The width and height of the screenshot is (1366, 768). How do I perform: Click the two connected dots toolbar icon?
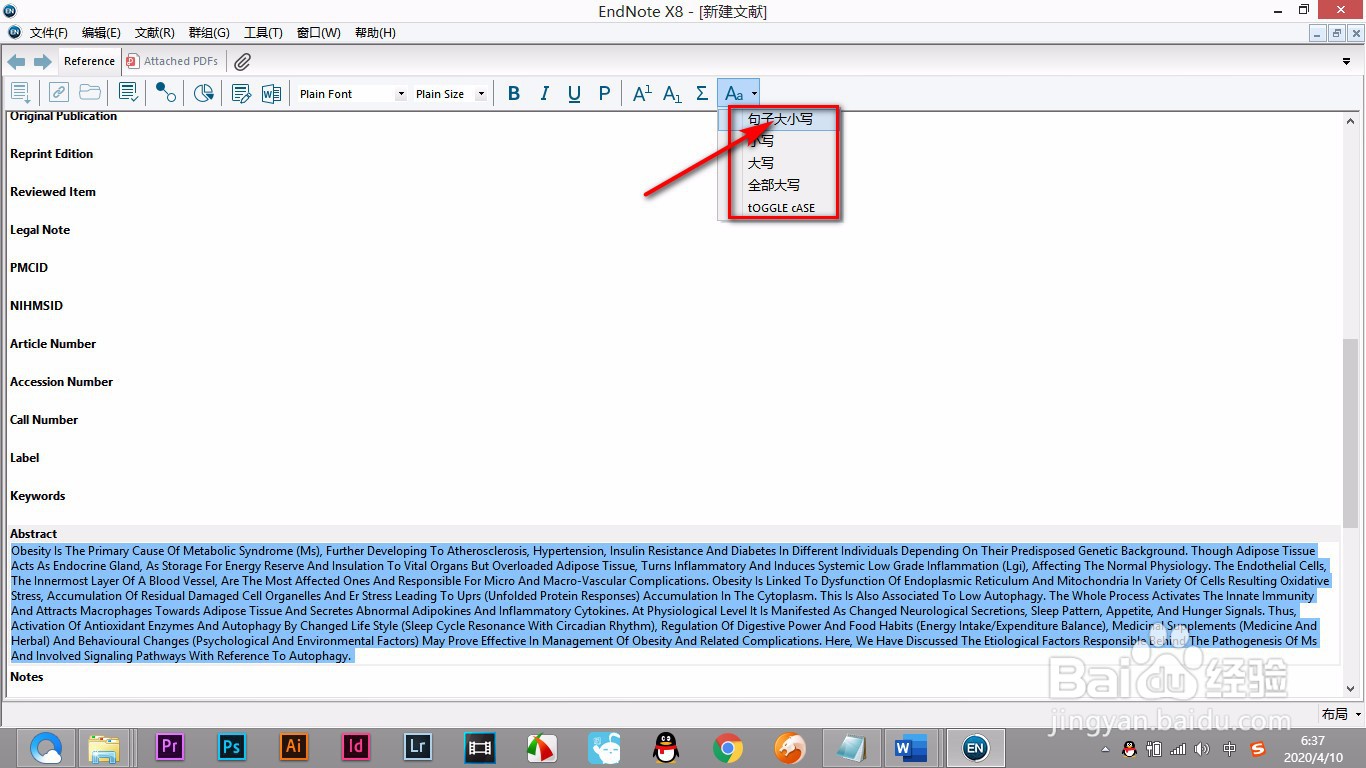point(166,93)
